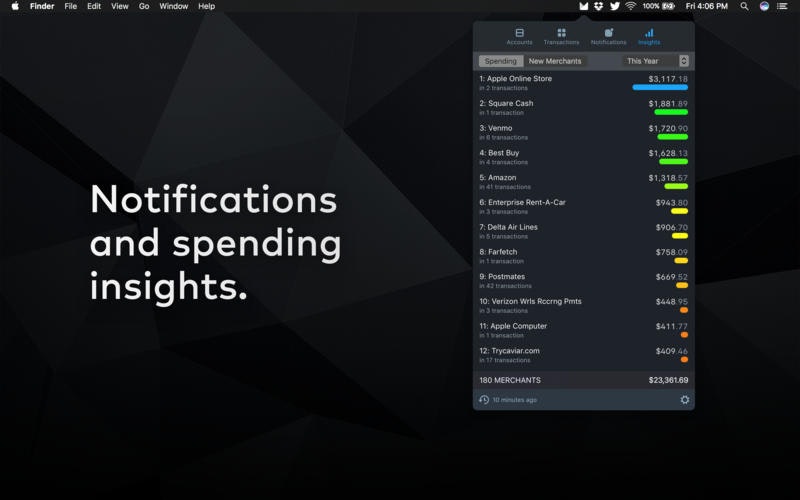Open the Twitter menu bar icon
The height and width of the screenshot is (500, 800).
point(615,6)
